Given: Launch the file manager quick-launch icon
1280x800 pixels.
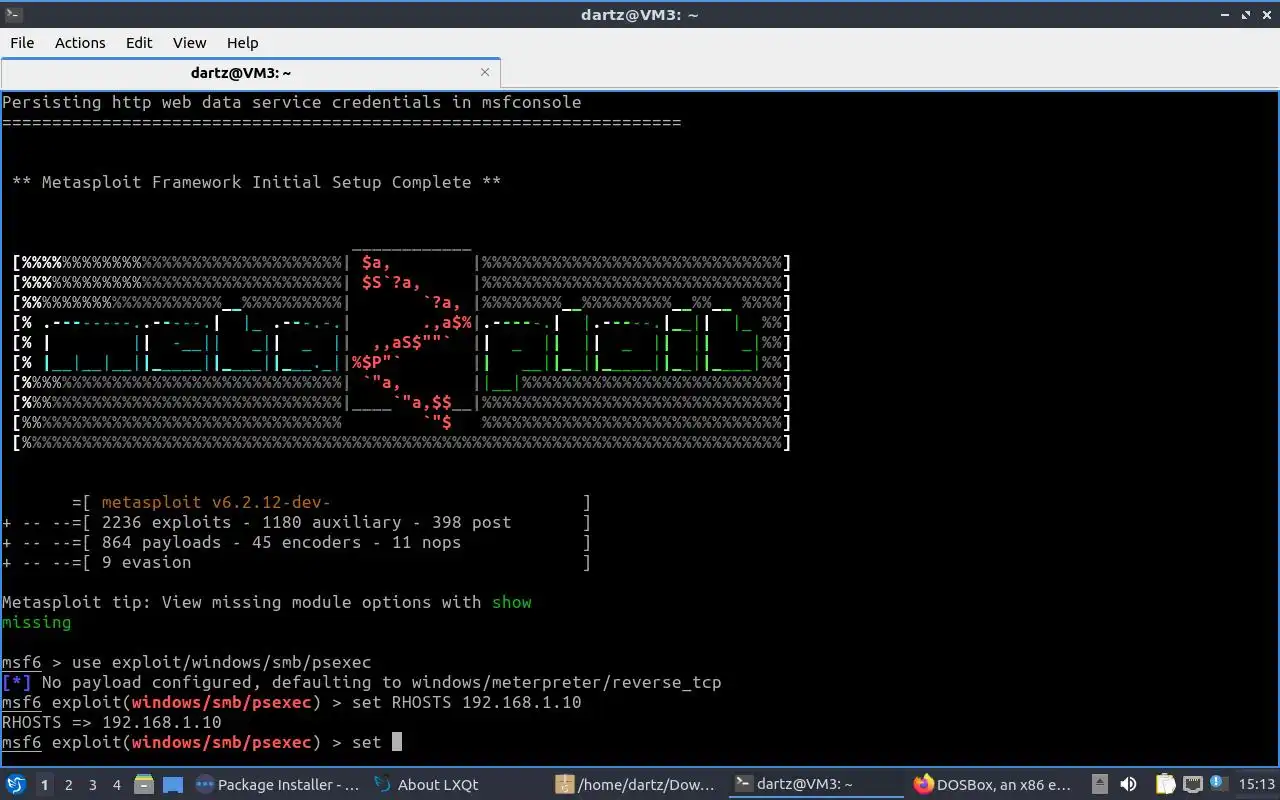Looking at the screenshot, I should coord(144,785).
